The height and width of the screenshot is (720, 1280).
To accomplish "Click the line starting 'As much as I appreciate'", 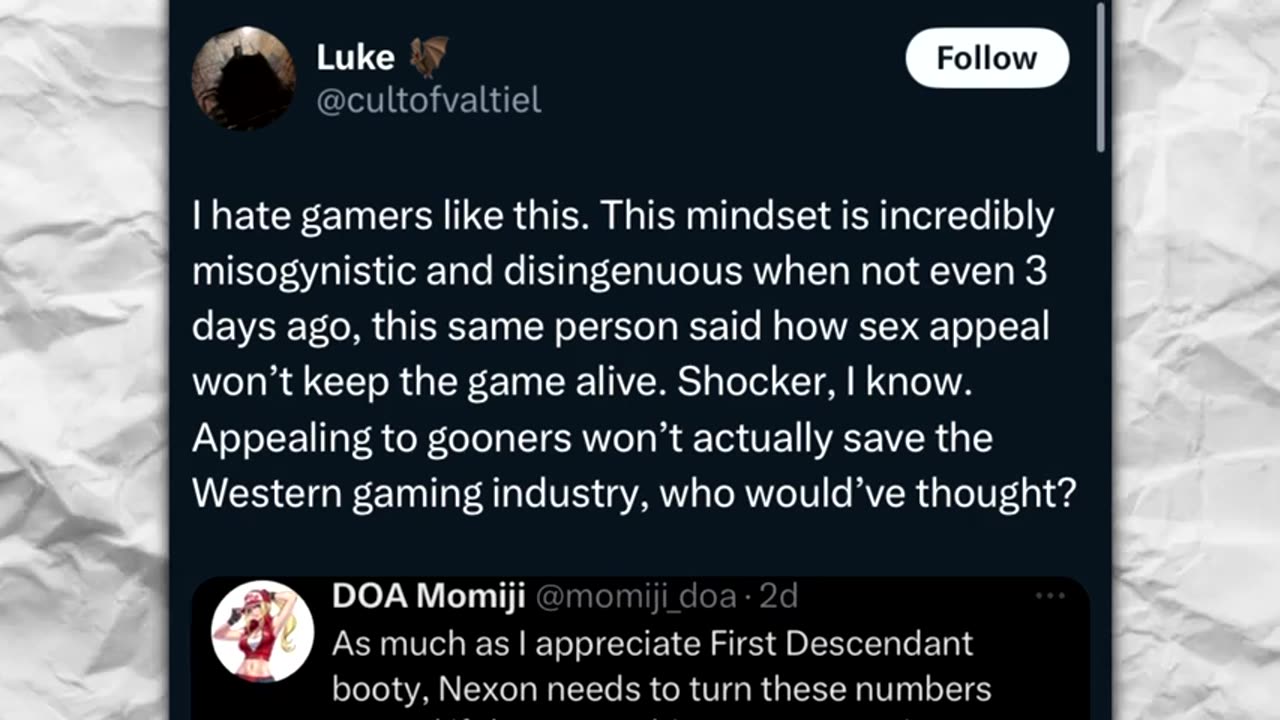I will point(652,643).
